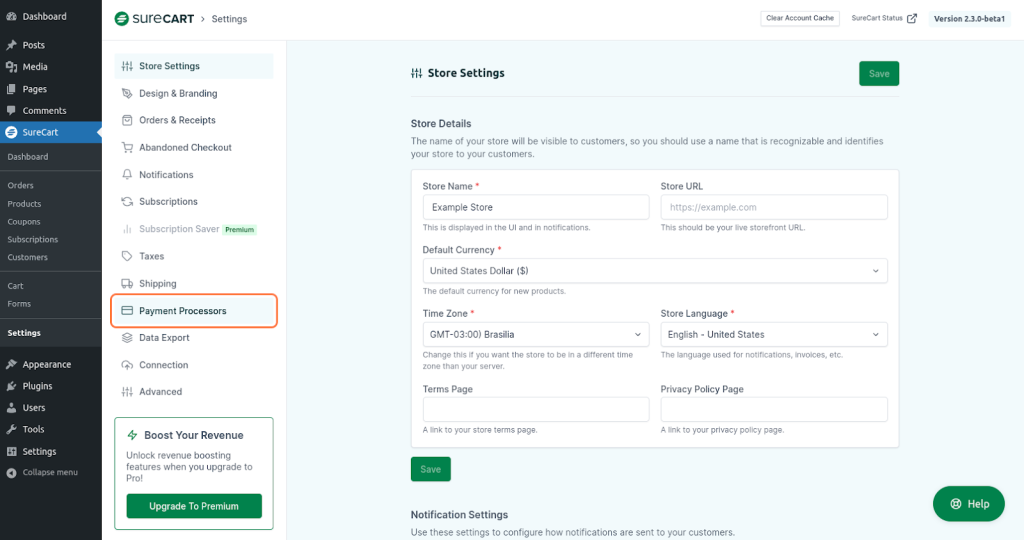
Task: Click the bottom Save button under Store Details
Action: click(x=430, y=469)
